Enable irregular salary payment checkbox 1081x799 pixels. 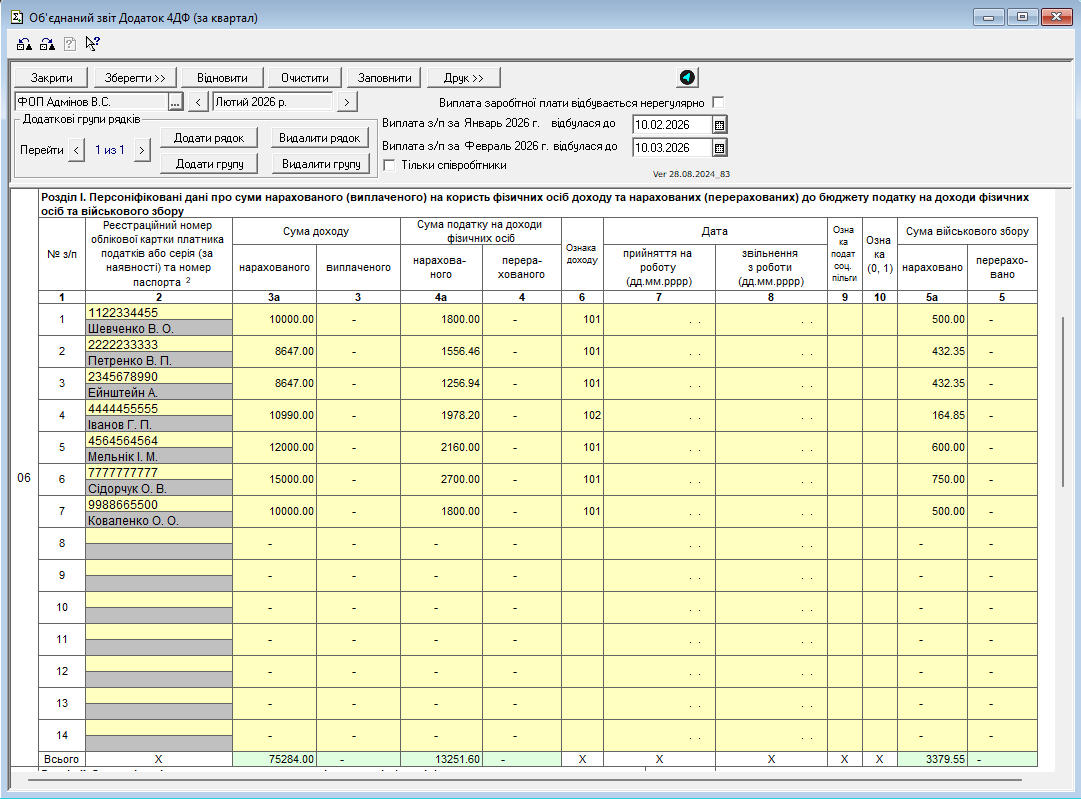pyautogui.click(x=718, y=103)
